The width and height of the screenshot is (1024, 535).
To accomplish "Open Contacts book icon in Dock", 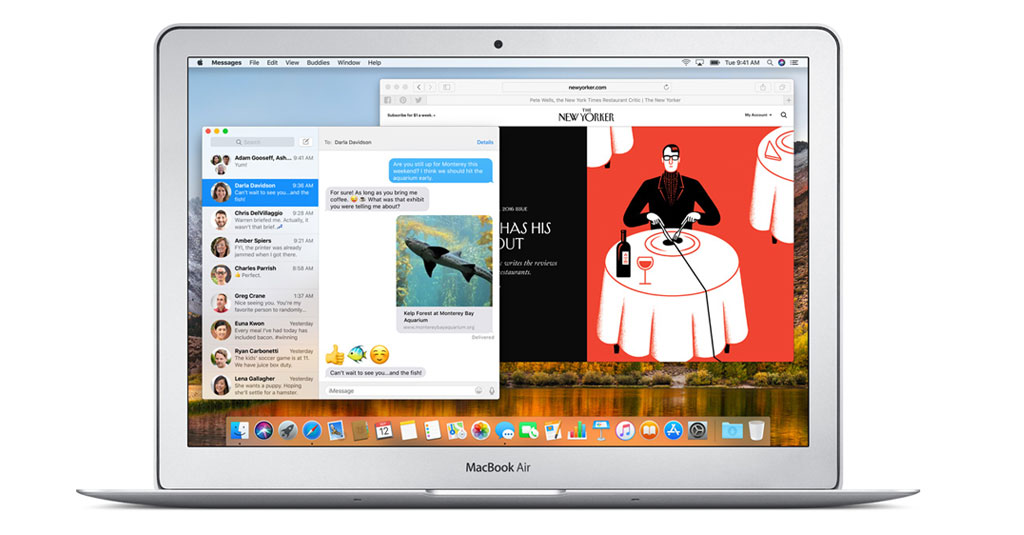I will 360,430.
